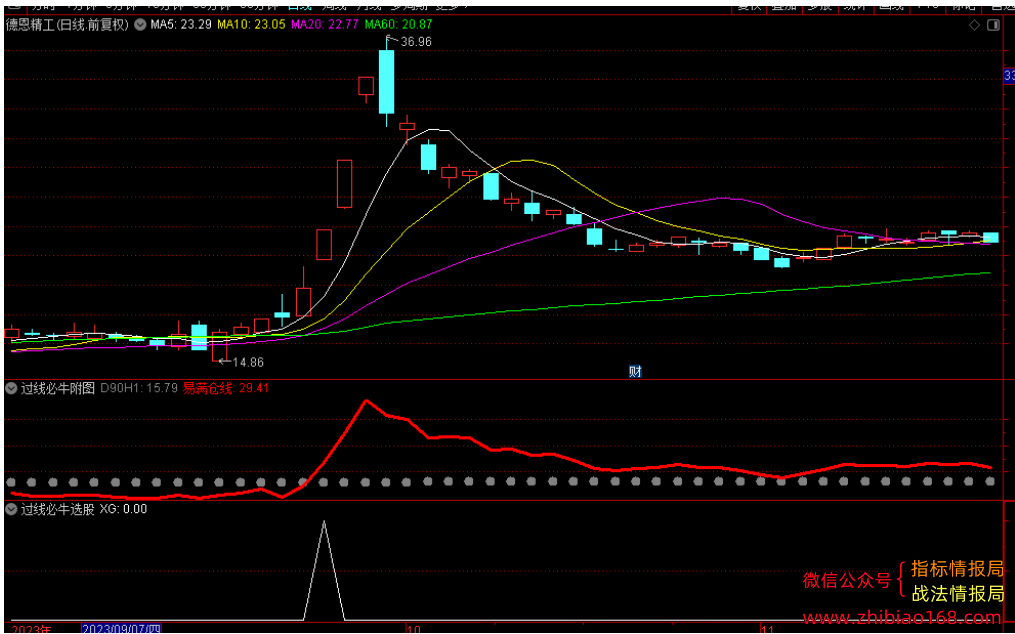Click the 14.86 low price label
The width and height of the screenshot is (1015, 634).
pos(248,363)
